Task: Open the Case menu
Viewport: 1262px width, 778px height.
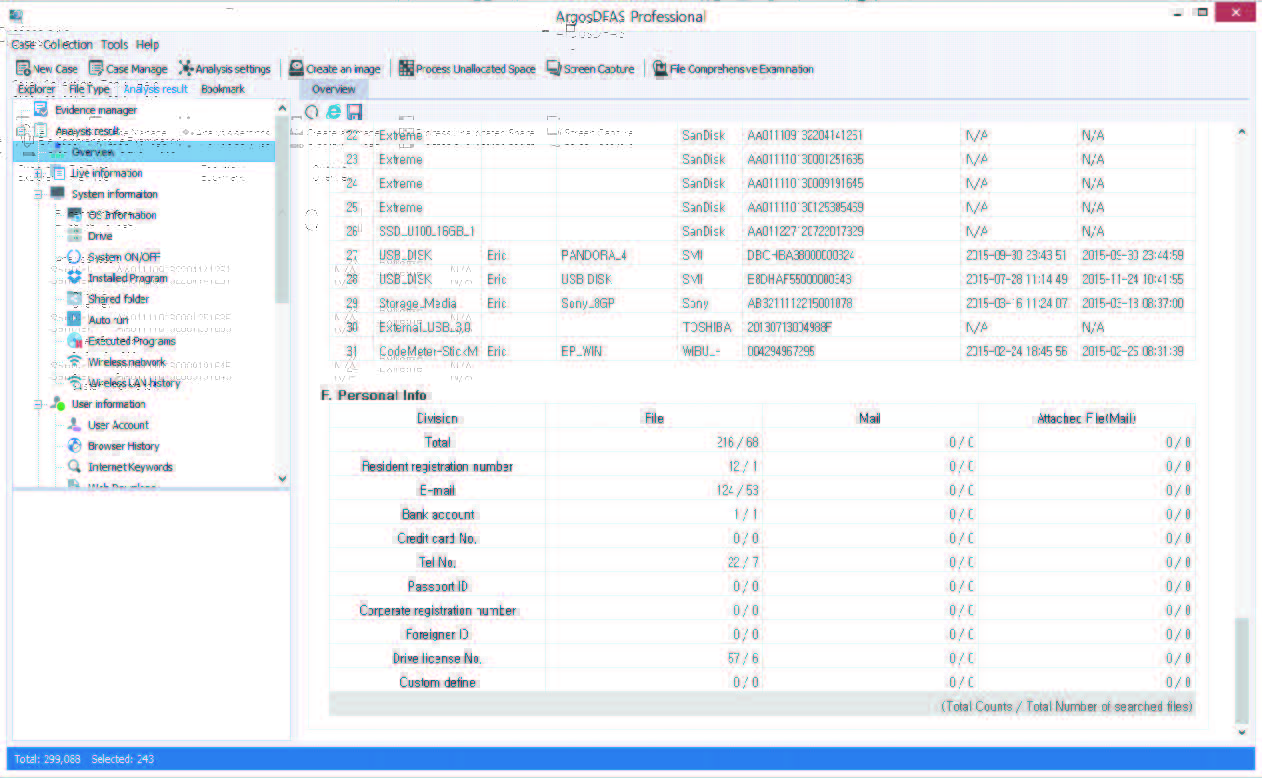Action: [22, 44]
